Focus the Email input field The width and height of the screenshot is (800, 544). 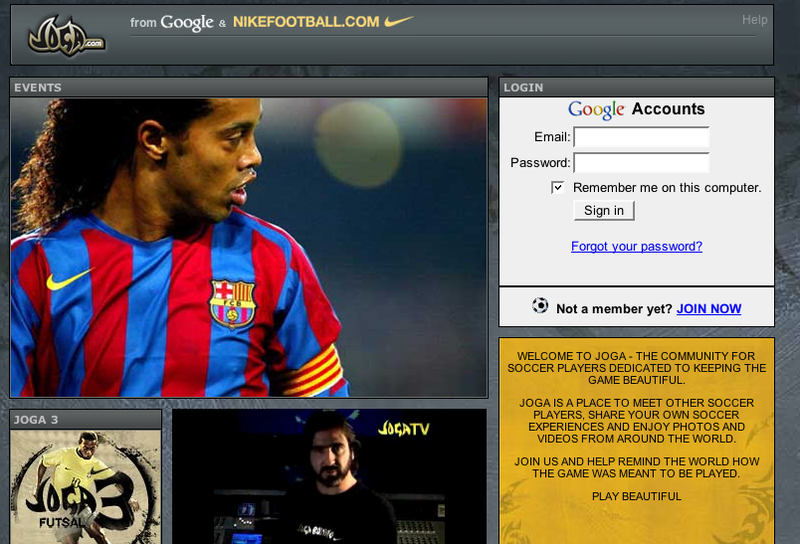tap(641, 137)
